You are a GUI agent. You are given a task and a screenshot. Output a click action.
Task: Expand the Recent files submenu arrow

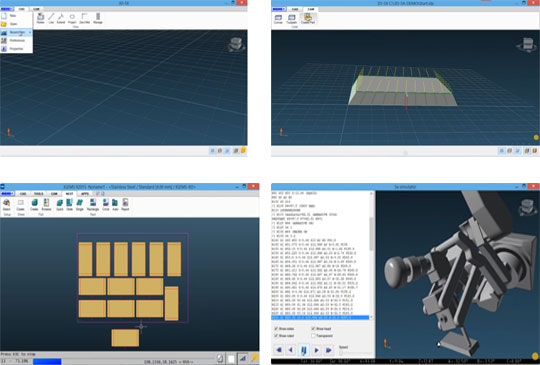30,32
